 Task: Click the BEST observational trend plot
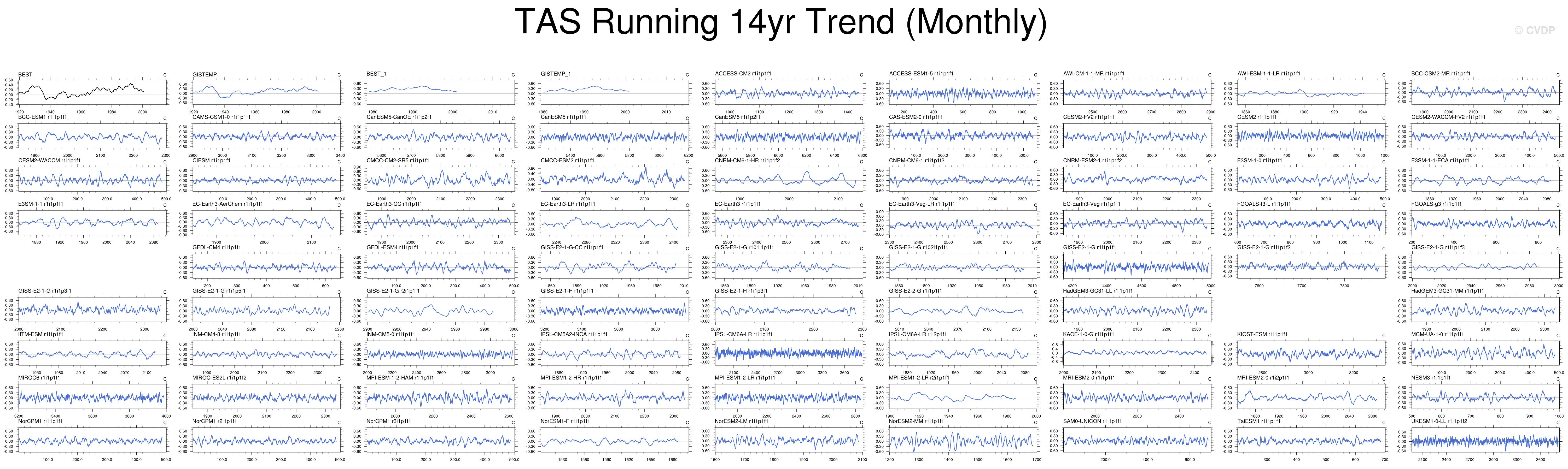tap(92, 92)
